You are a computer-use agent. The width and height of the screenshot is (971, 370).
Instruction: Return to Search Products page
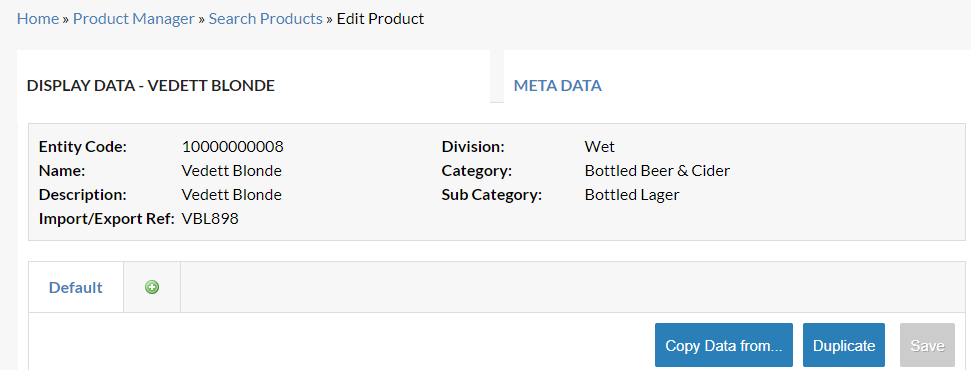coord(266,19)
